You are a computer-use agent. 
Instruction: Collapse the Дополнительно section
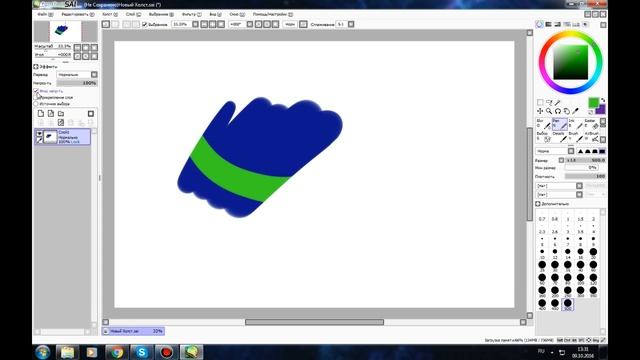click(x=538, y=203)
